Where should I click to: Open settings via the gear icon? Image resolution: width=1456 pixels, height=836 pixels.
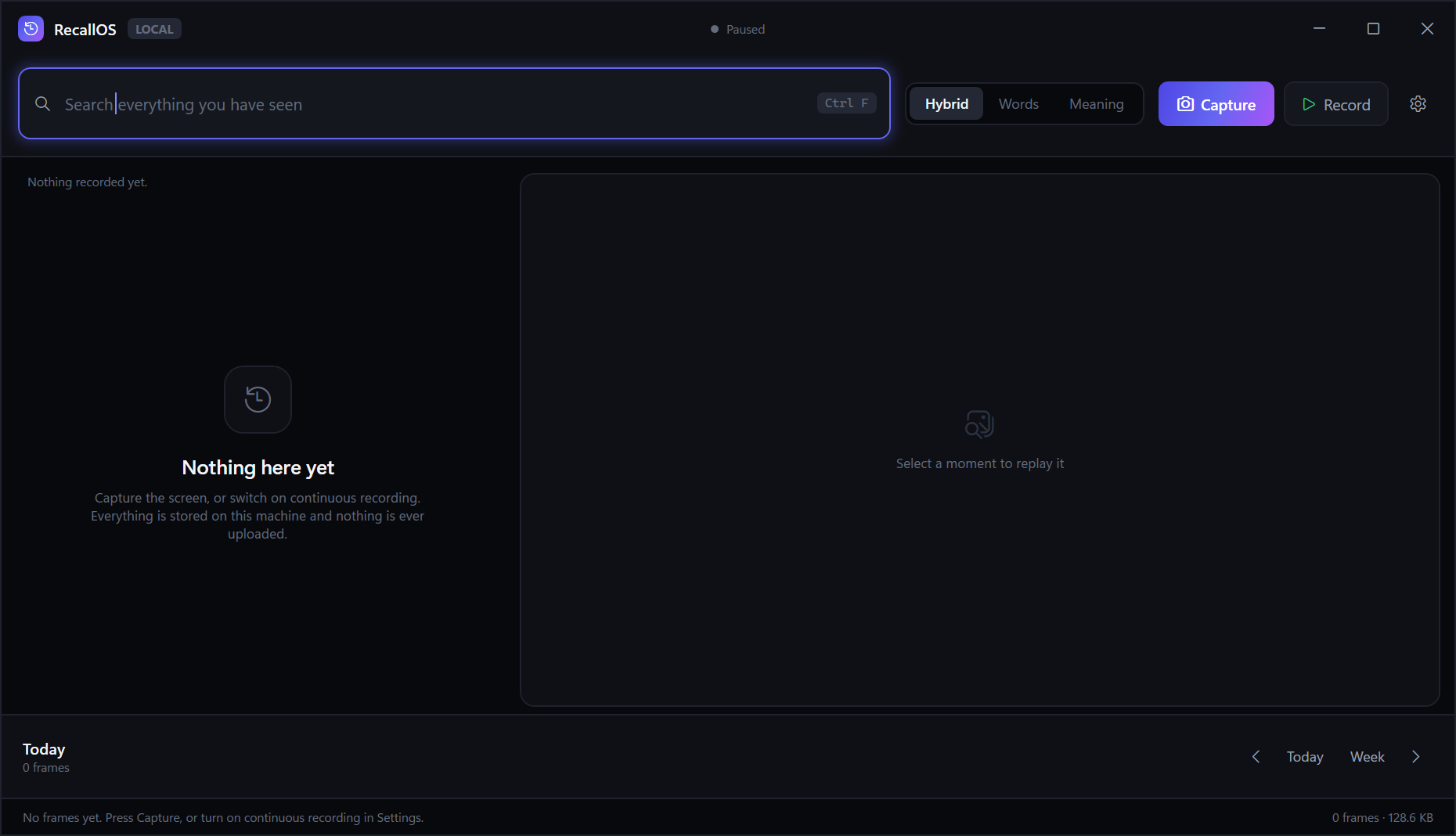tap(1418, 103)
